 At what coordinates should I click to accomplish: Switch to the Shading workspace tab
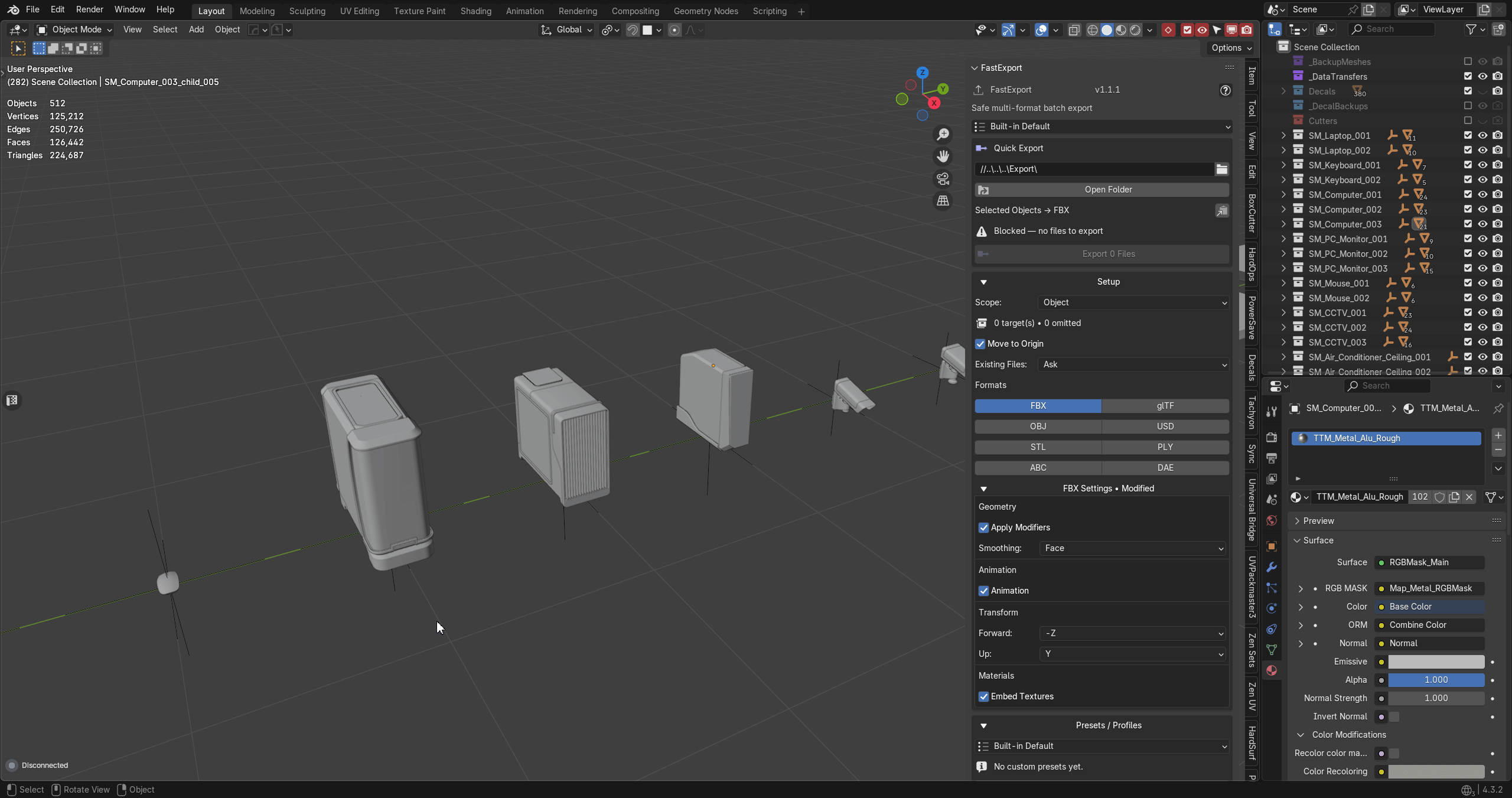click(x=475, y=11)
